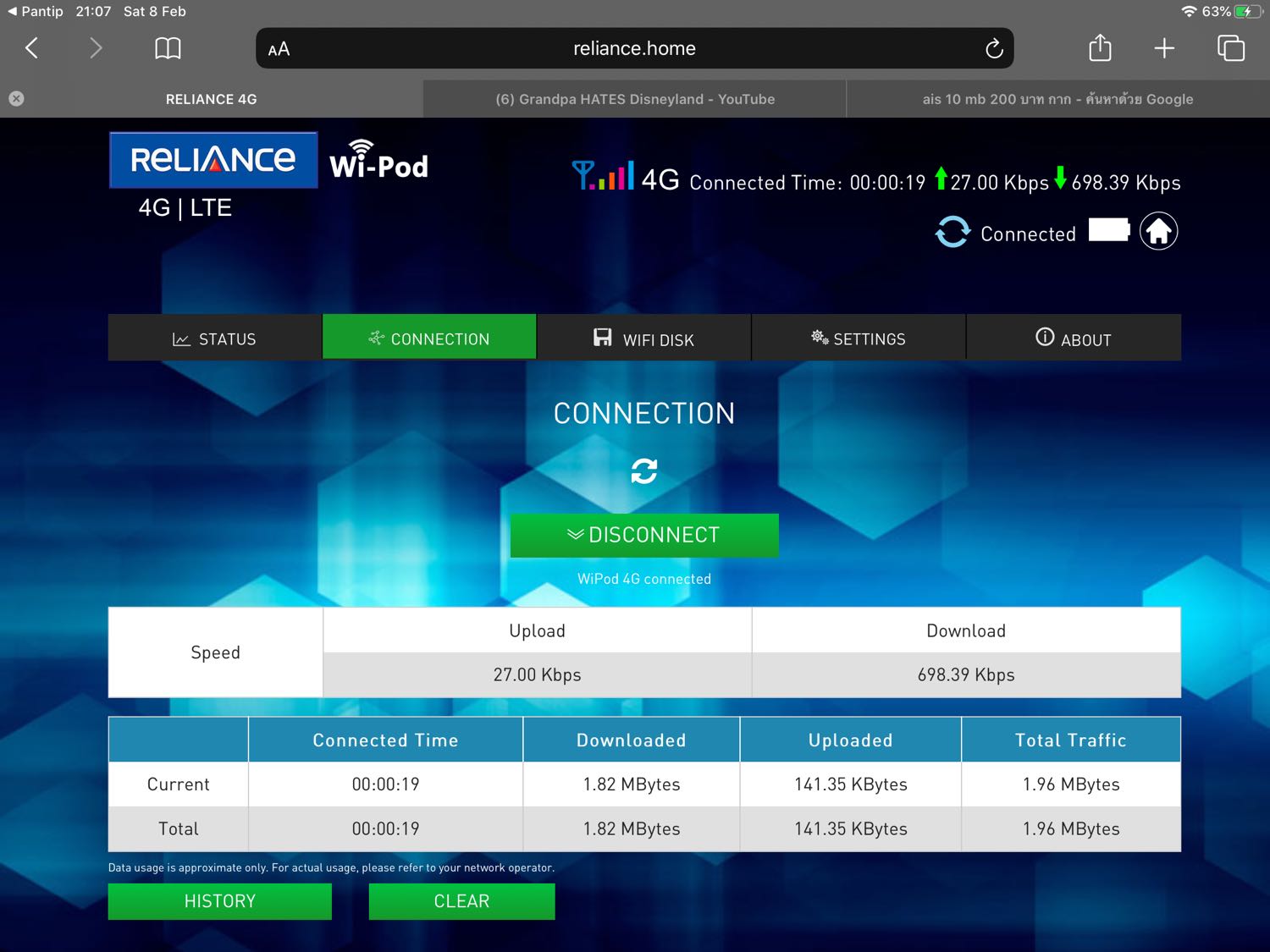
Task: Click the Current row Total Traffic 1.96 MBytes
Action: pos(1071,784)
